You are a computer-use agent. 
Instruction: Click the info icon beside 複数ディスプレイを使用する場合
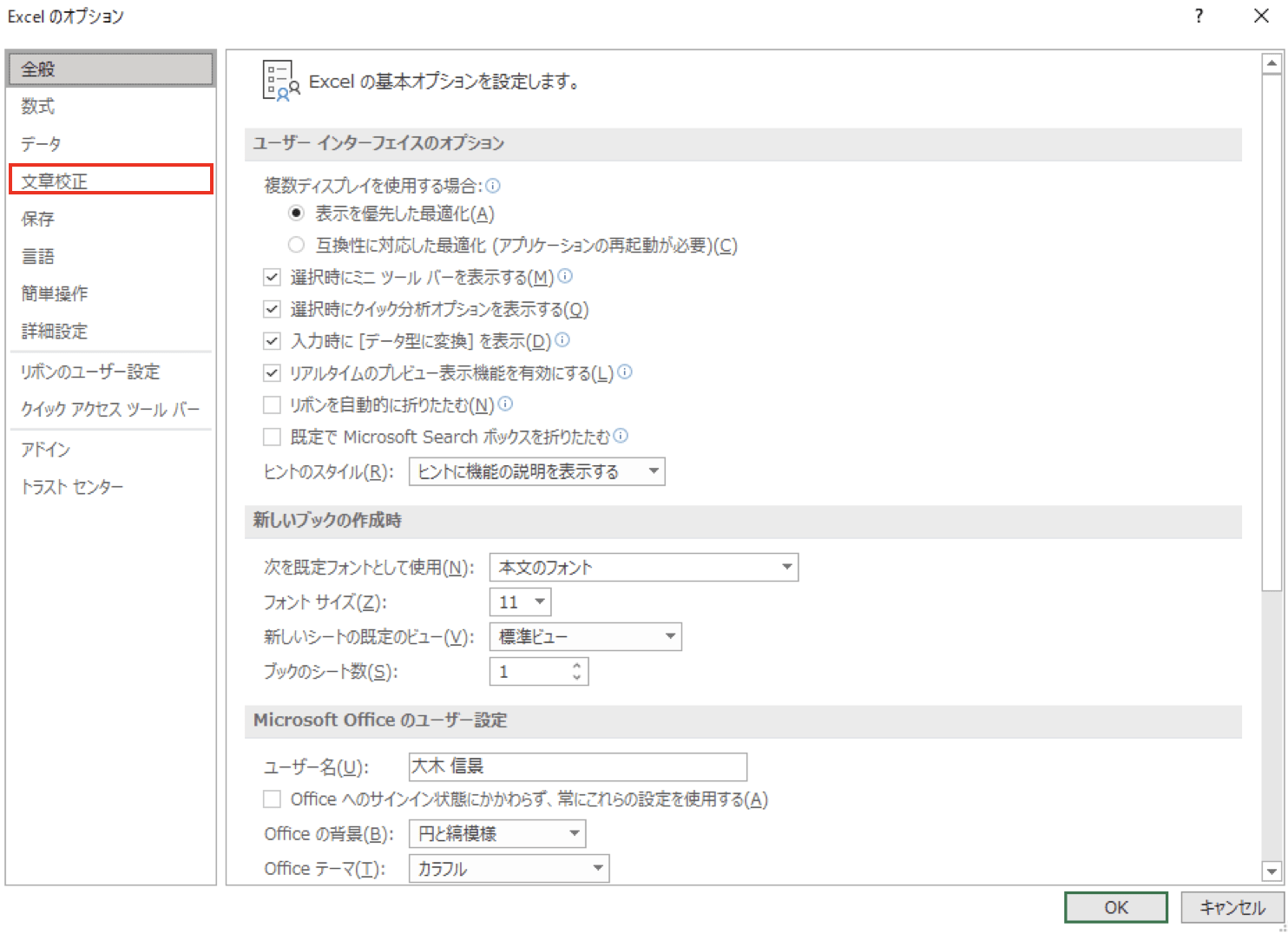[493, 186]
